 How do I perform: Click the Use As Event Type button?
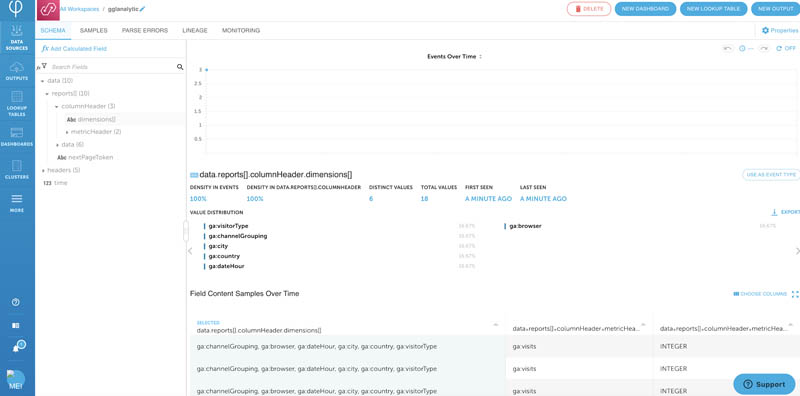[x=771, y=175]
